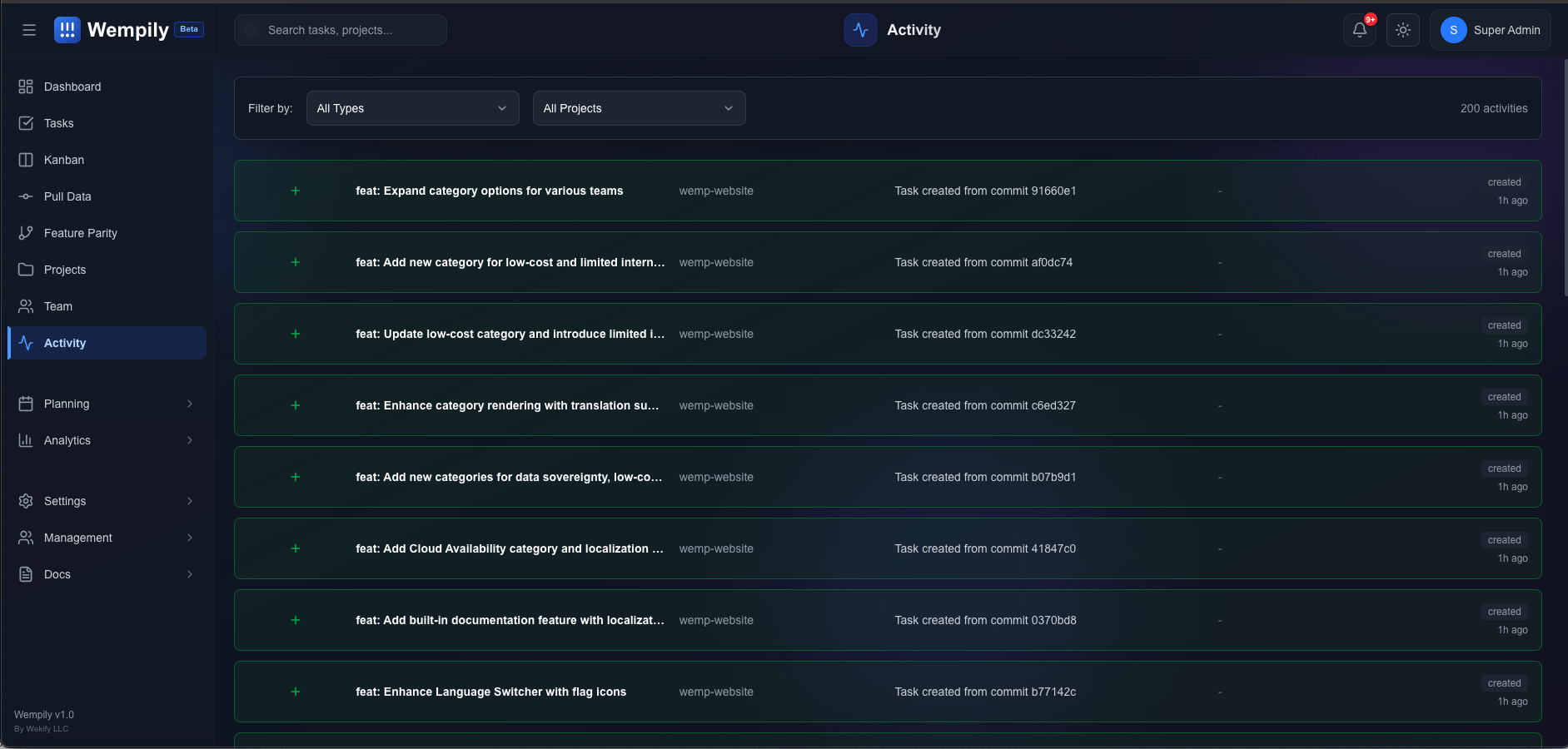This screenshot has width=1568, height=749.
Task: Go to Pull Data in sidebar
Action: click(x=67, y=196)
